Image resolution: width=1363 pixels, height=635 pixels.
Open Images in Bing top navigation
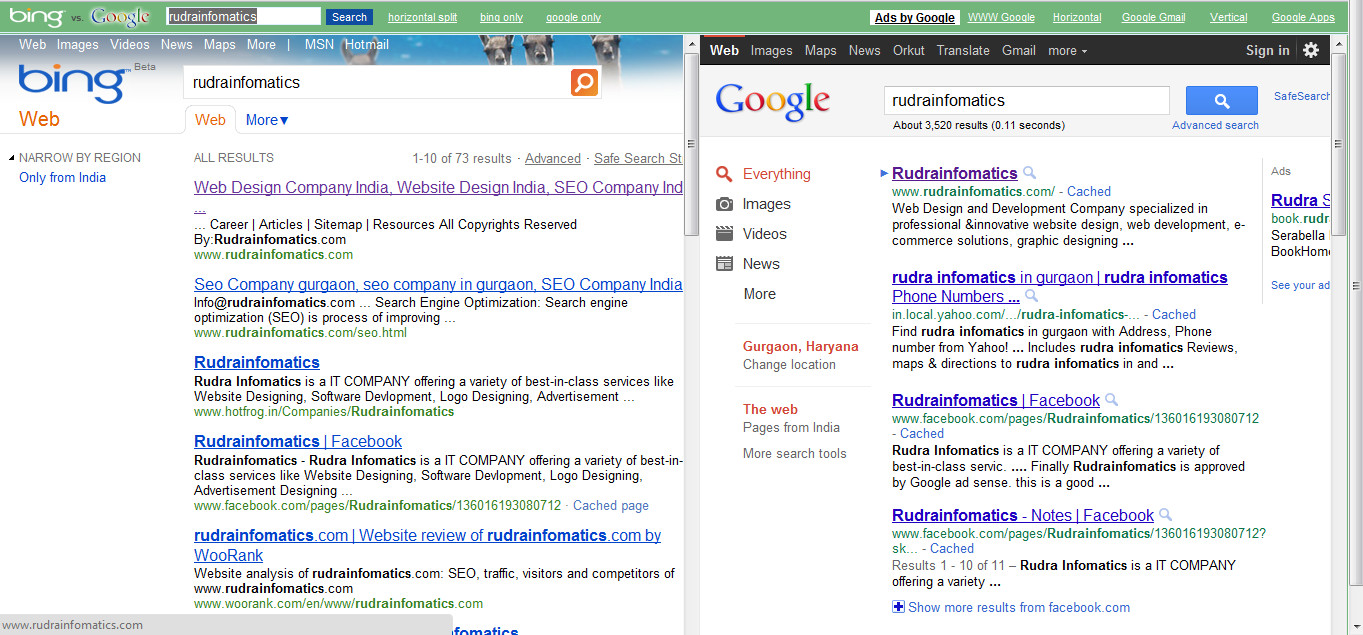tap(78, 44)
